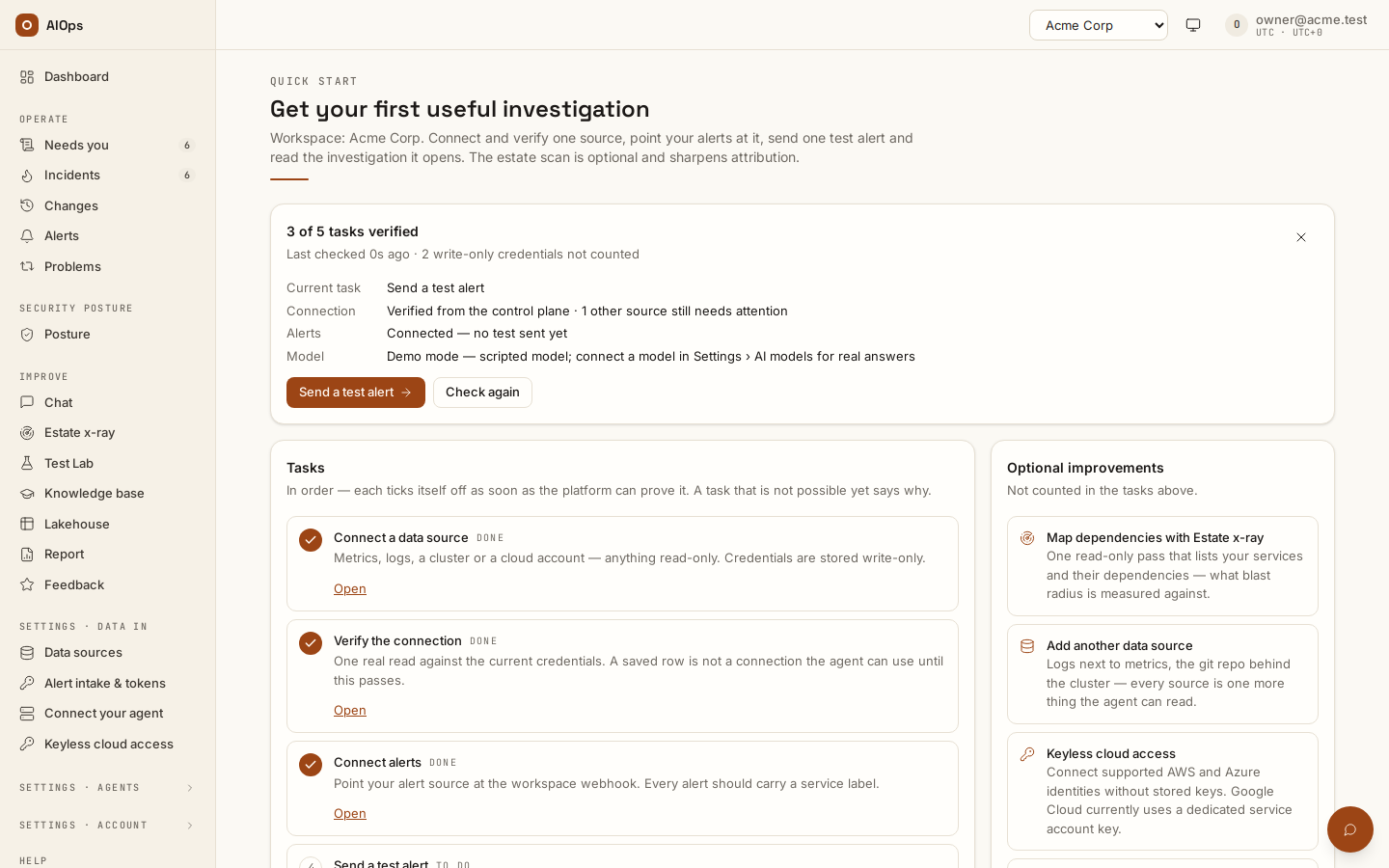Click the Send a test alert button

(x=356, y=393)
